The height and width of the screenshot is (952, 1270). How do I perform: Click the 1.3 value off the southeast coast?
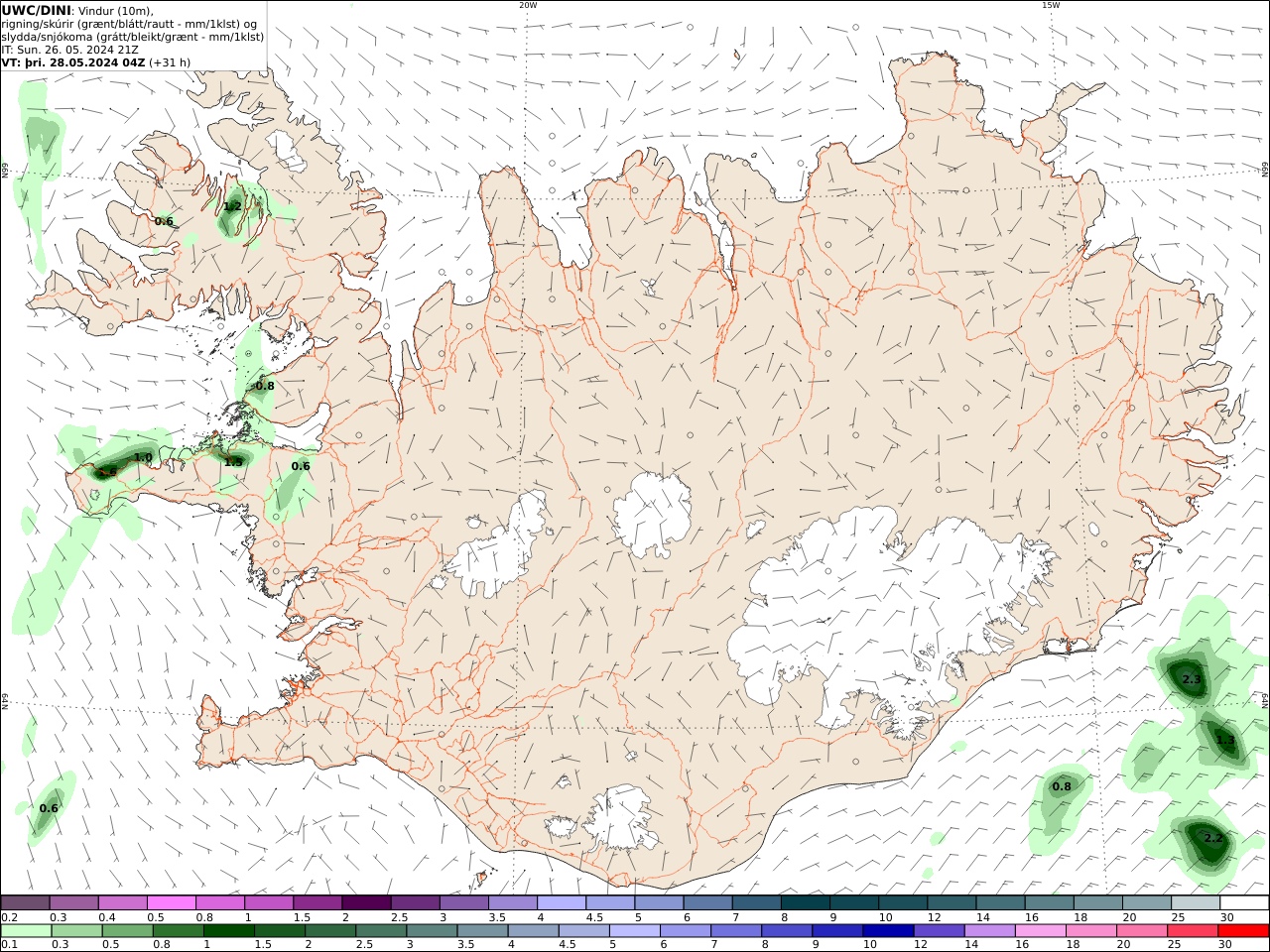(1225, 740)
